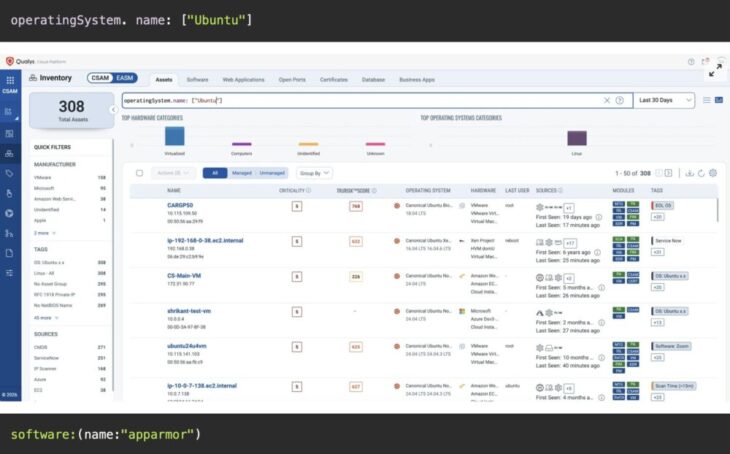Image resolution: width=730 pixels, height=454 pixels.
Task: Show info for the Criticality column
Action: [x=309, y=190]
